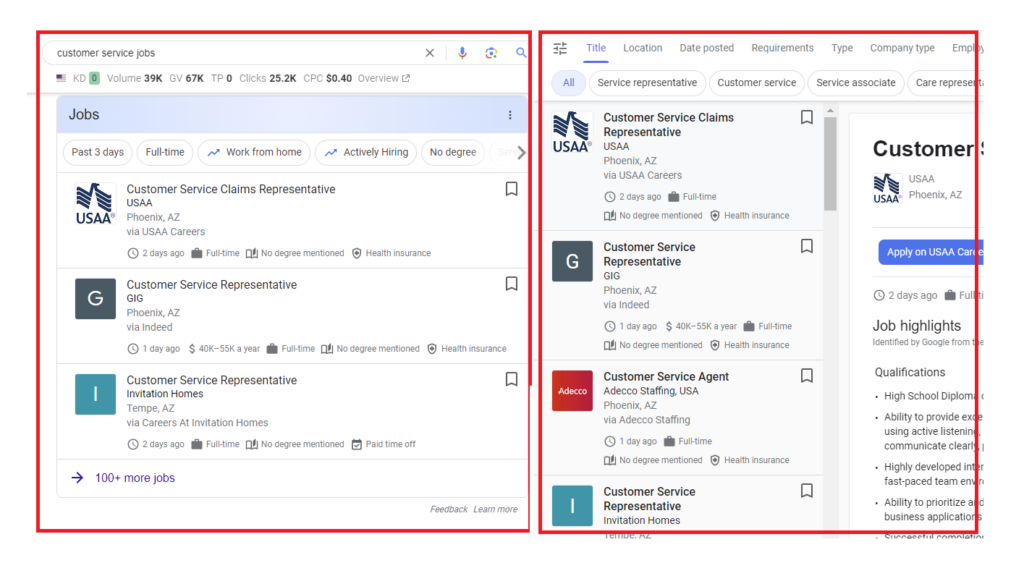Click the 'Volume 39K' metric
This screenshot has height=563, width=1024.
pos(135,78)
